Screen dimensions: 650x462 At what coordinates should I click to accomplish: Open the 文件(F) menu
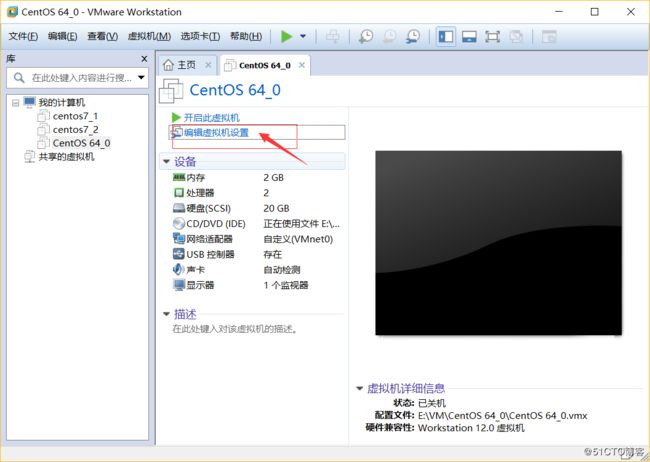[x=23, y=36]
